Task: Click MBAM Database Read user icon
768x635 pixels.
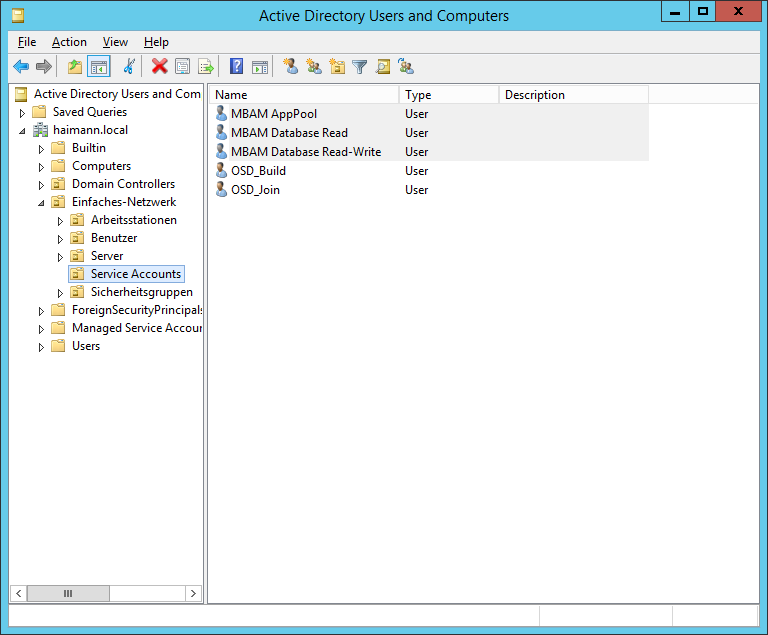Action: pos(221,132)
